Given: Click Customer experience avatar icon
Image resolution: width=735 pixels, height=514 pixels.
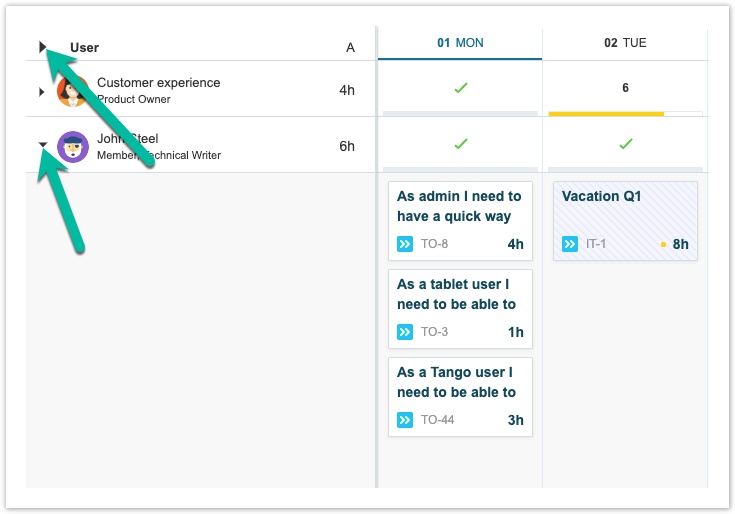Looking at the screenshot, I should pos(72,90).
